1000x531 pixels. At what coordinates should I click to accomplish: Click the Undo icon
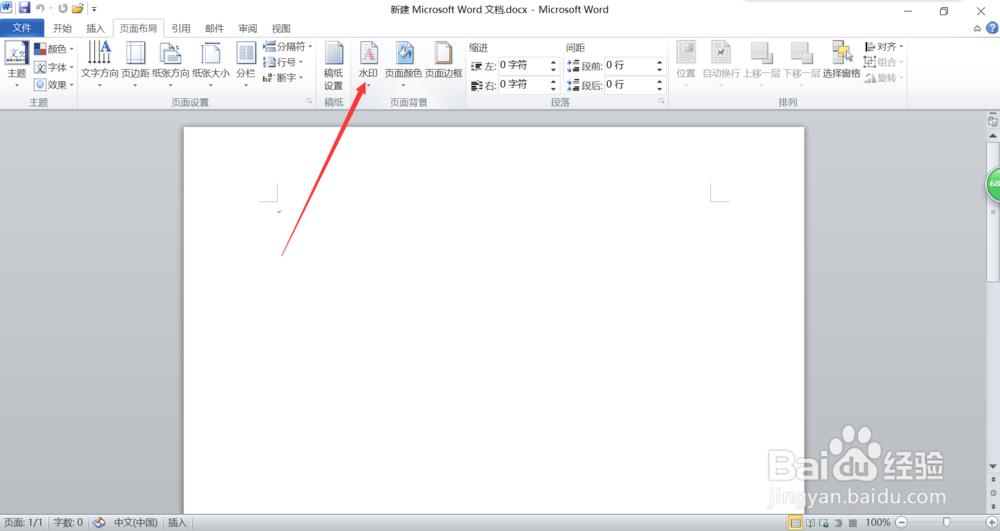point(40,8)
